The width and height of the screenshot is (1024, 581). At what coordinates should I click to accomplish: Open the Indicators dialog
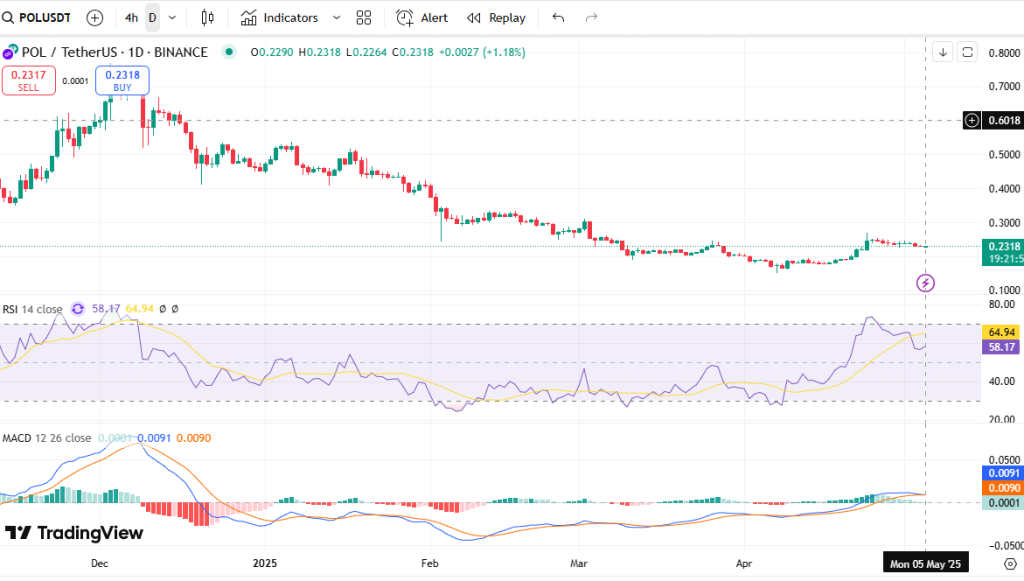pyautogui.click(x=280, y=18)
